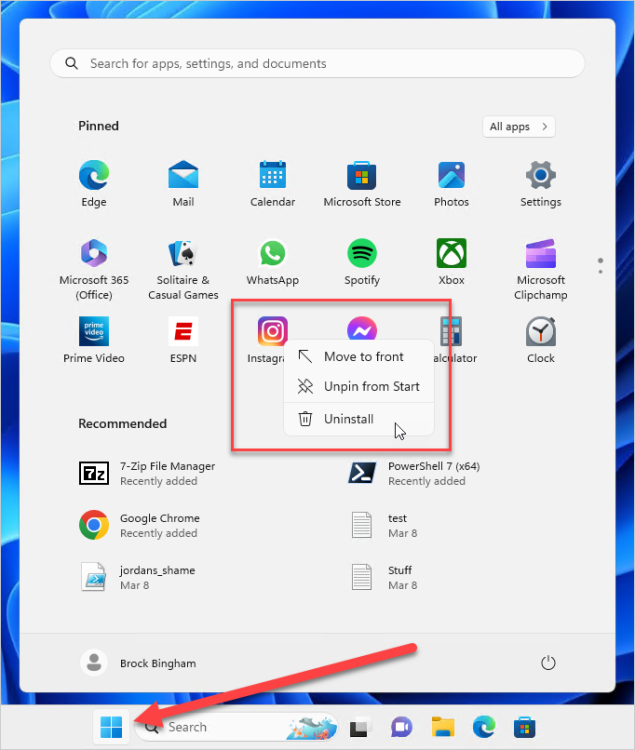Viewport: 635px width, 750px height.
Task: Open the Mail app
Action: tap(183, 184)
